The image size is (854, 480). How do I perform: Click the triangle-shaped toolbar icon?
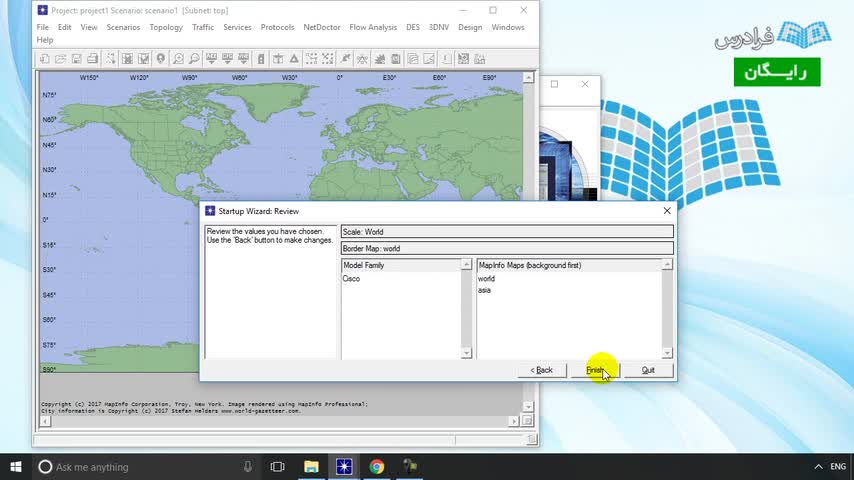[294, 59]
